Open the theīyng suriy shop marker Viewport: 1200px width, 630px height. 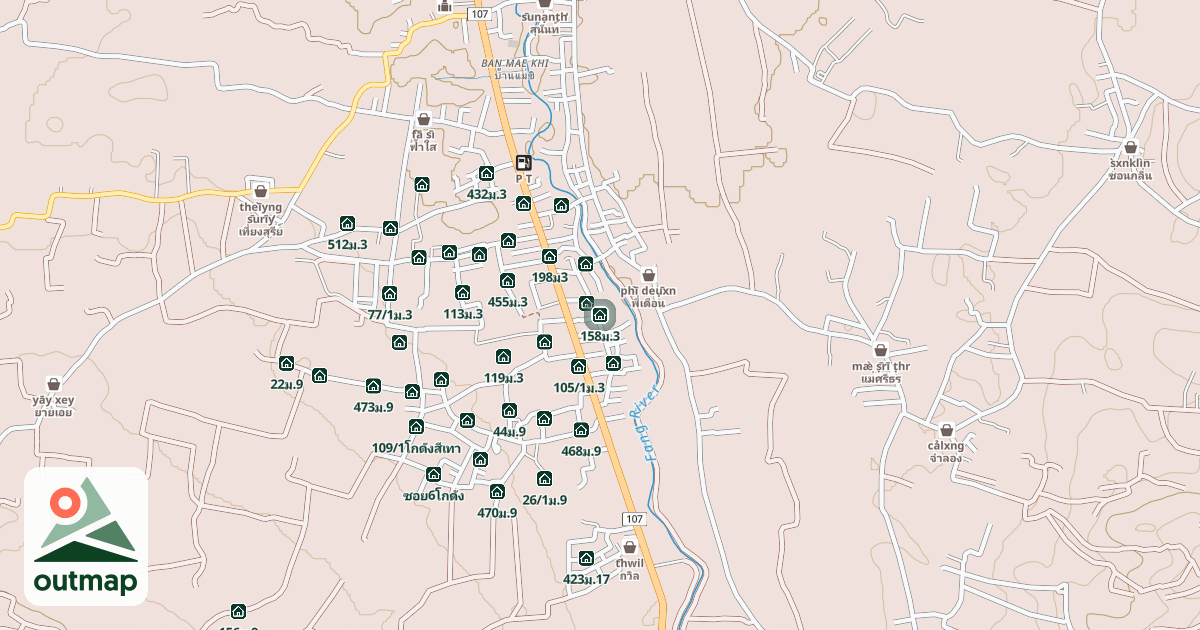click(x=261, y=190)
